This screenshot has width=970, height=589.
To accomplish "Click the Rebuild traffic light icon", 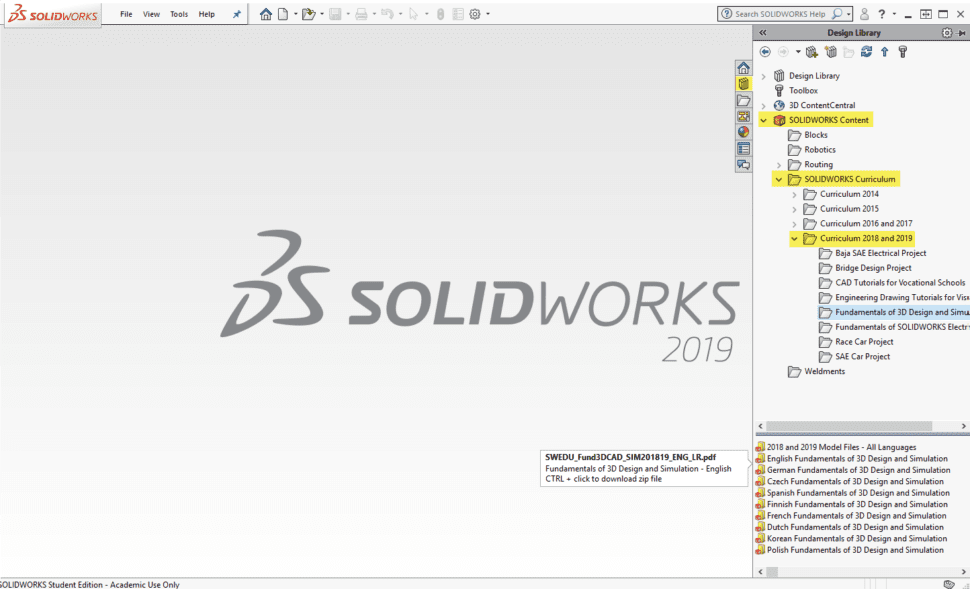I will tap(440, 14).
